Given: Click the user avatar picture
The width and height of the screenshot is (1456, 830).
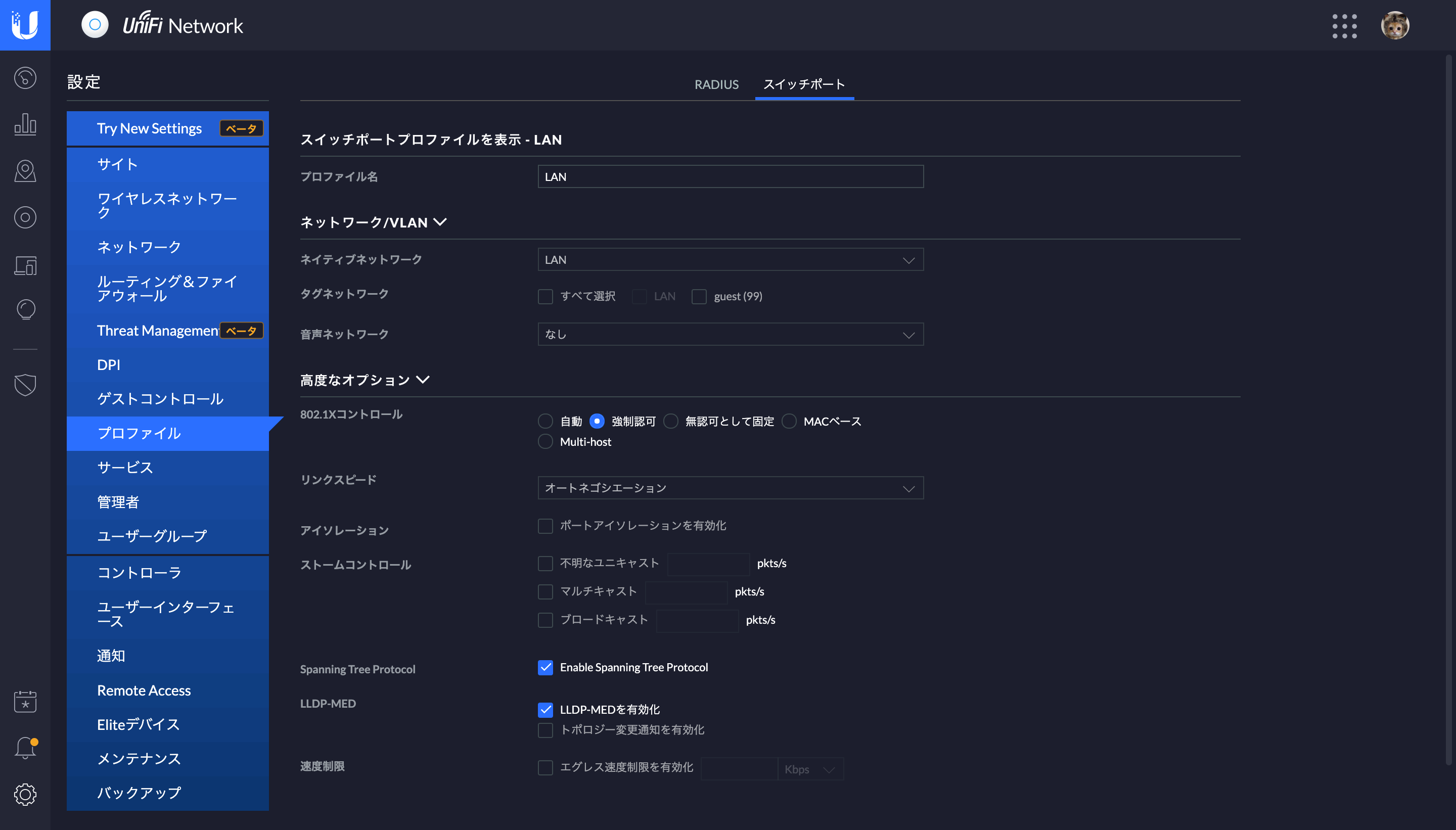Looking at the screenshot, I should tap(1395, 25).
